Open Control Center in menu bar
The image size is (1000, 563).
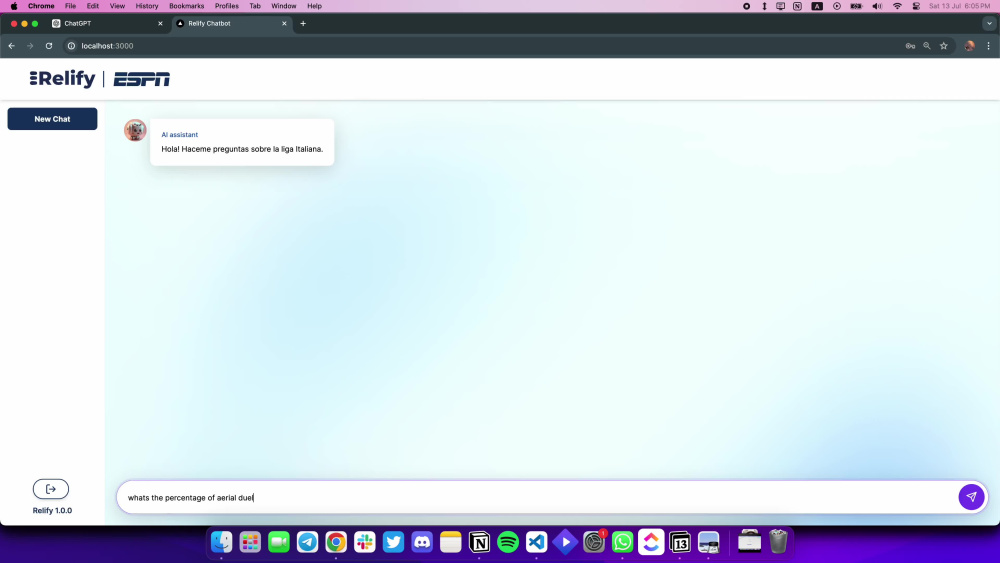point(916,6)
